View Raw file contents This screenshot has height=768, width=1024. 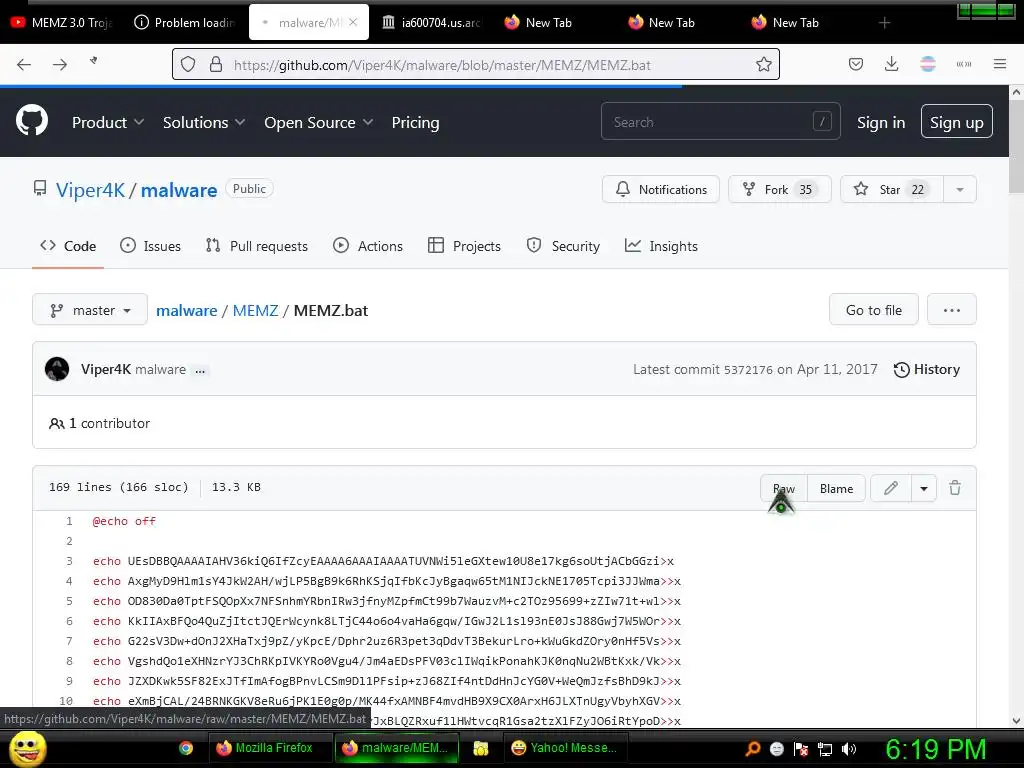click(784, 488)
